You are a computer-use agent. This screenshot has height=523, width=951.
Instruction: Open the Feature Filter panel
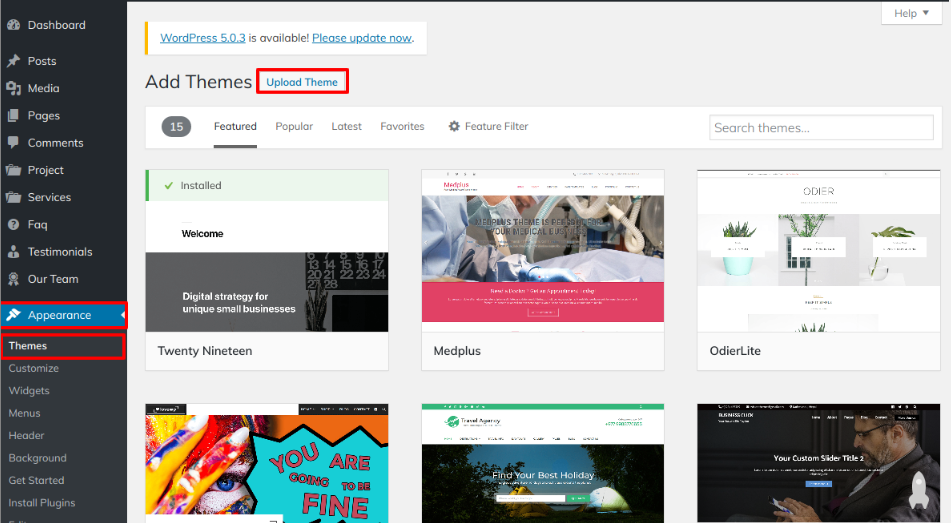[488, 126]
